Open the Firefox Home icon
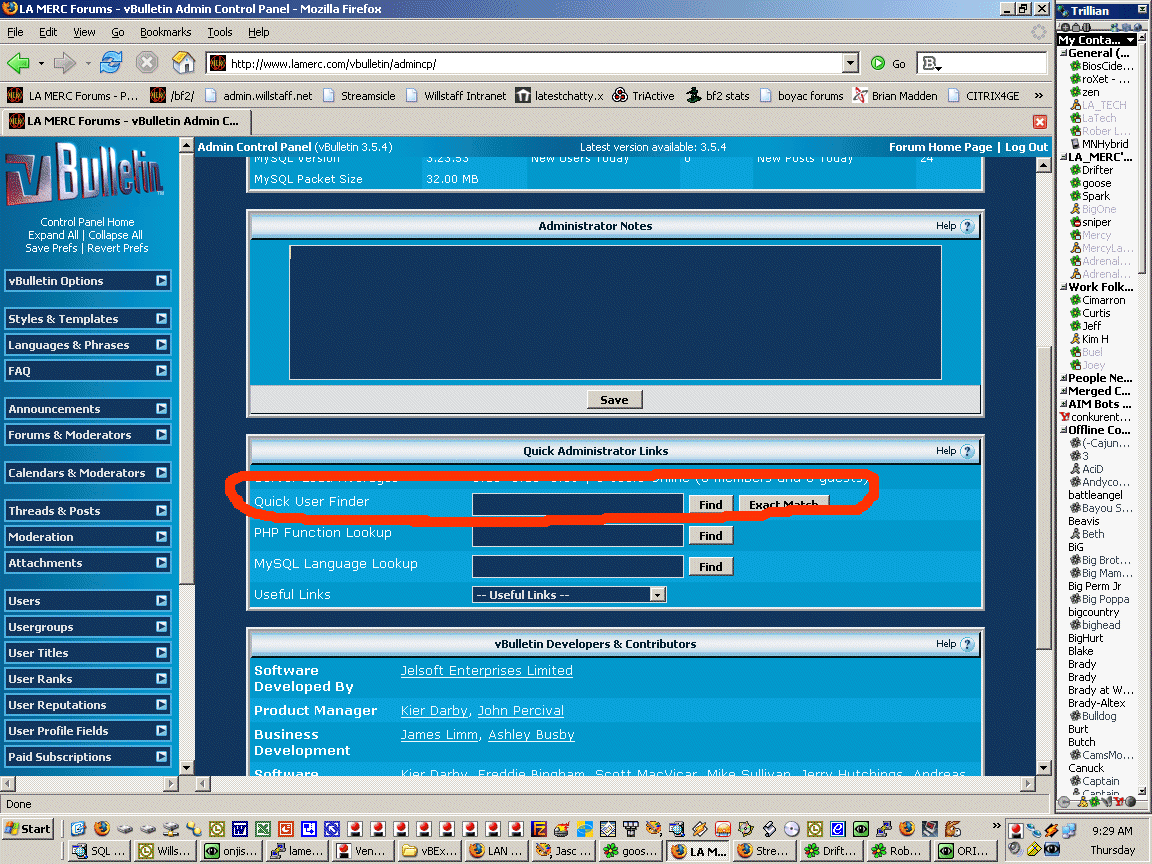This screenshot has width=1152, height=864. coord(183,63)
